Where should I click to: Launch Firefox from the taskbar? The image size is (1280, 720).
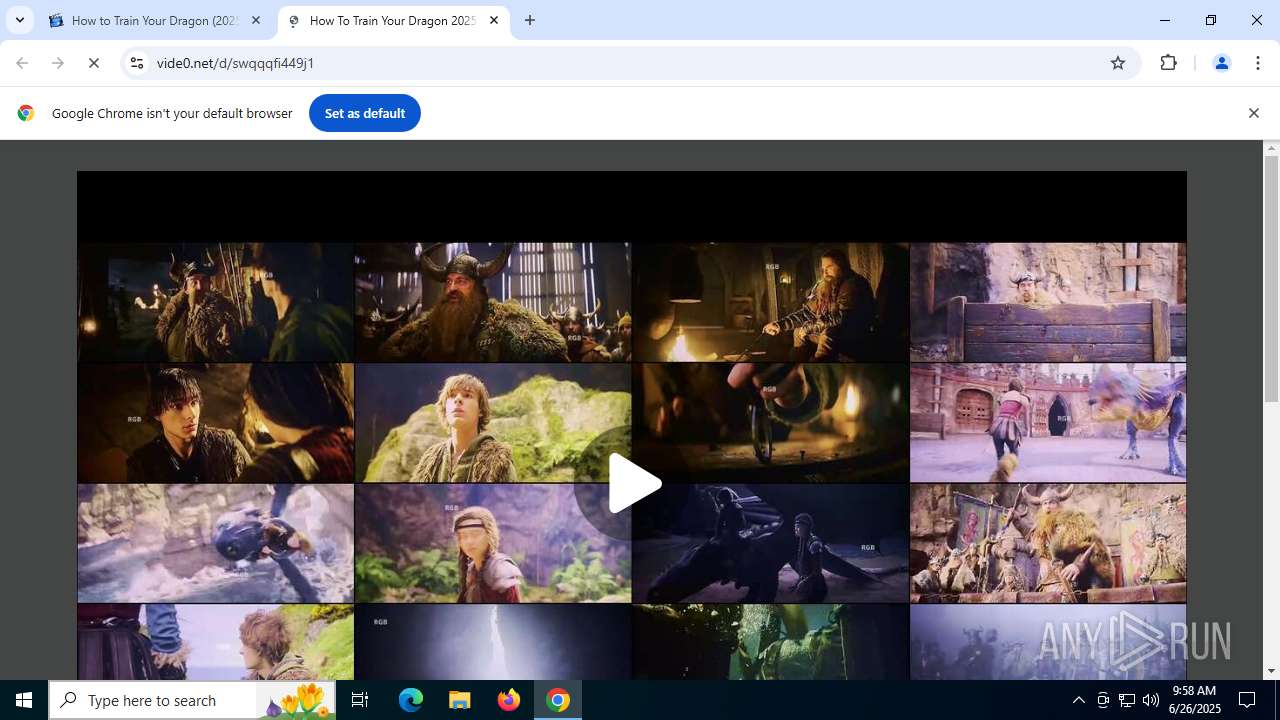[509, 700]
